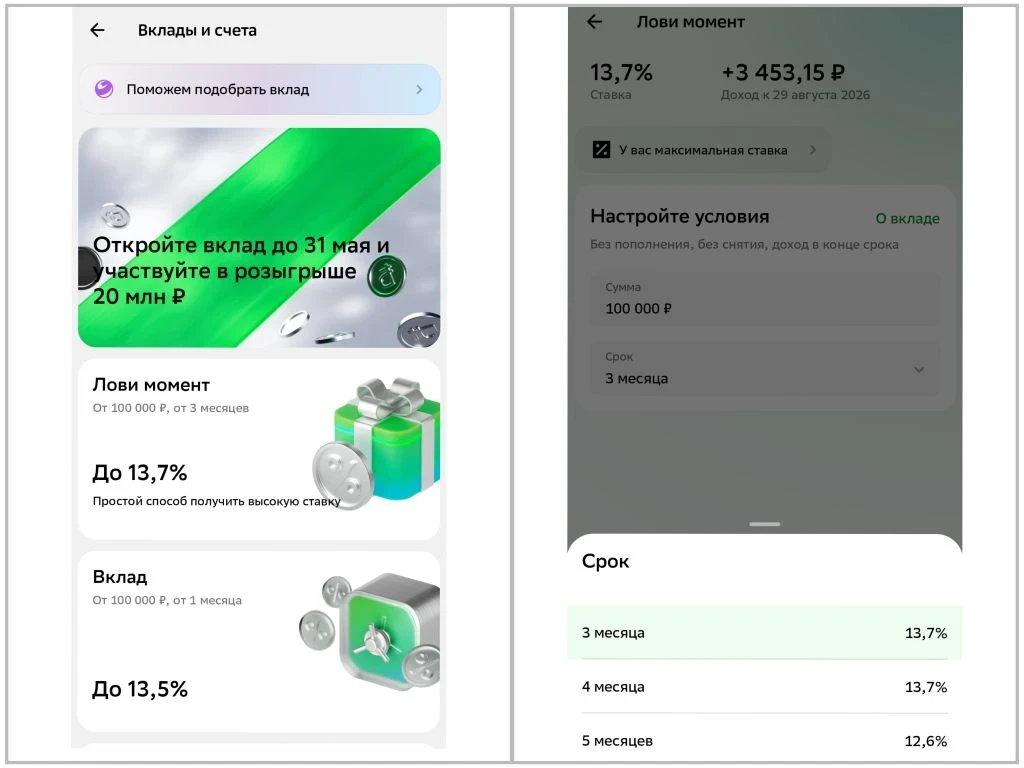The height and width of the screenshot is (768, 1024).
Task: Click the percent icon beside maximum rate
Action: (x=601, y=150)
